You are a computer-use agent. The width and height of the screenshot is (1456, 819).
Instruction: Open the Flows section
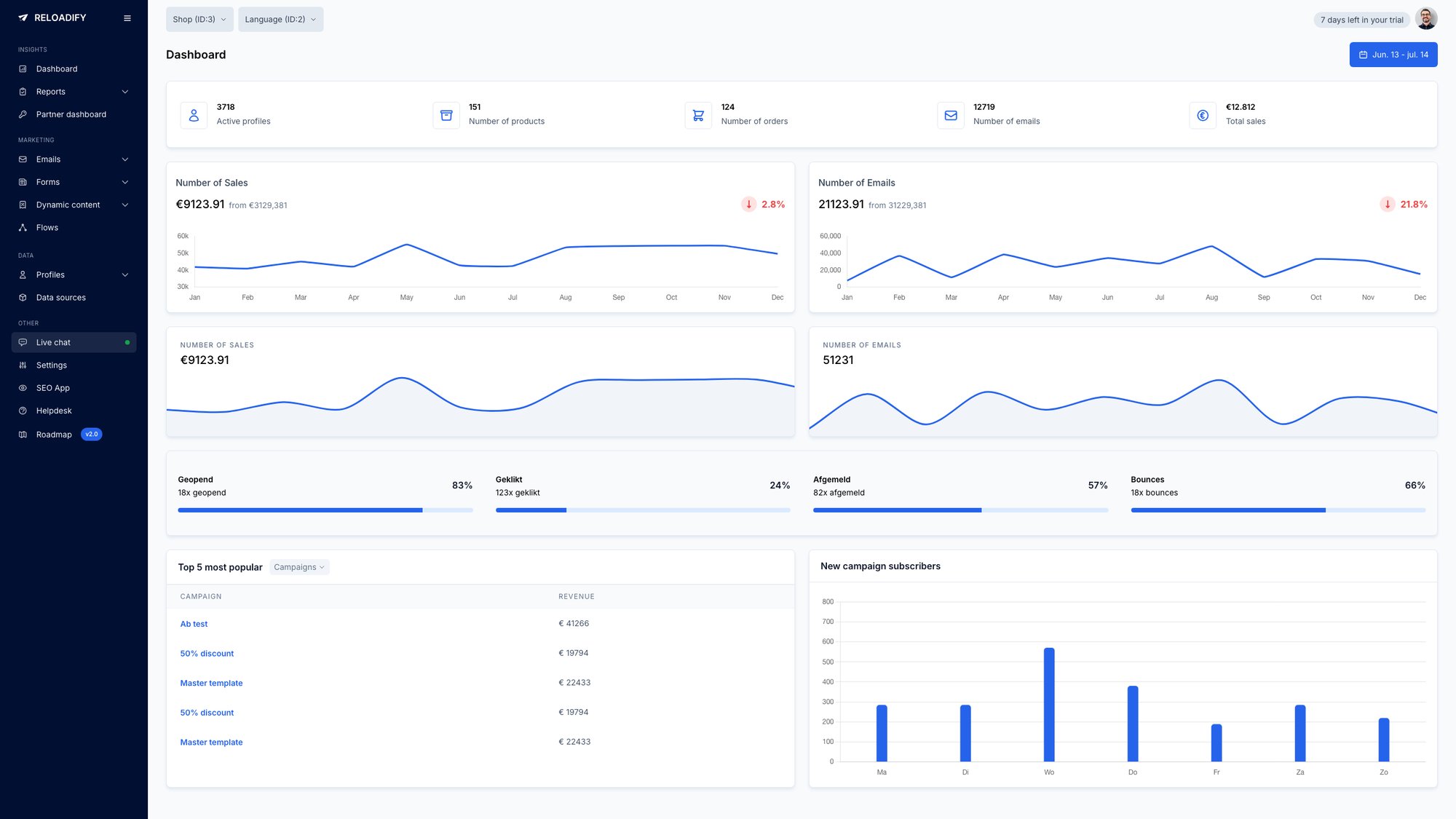coord(47,227)
